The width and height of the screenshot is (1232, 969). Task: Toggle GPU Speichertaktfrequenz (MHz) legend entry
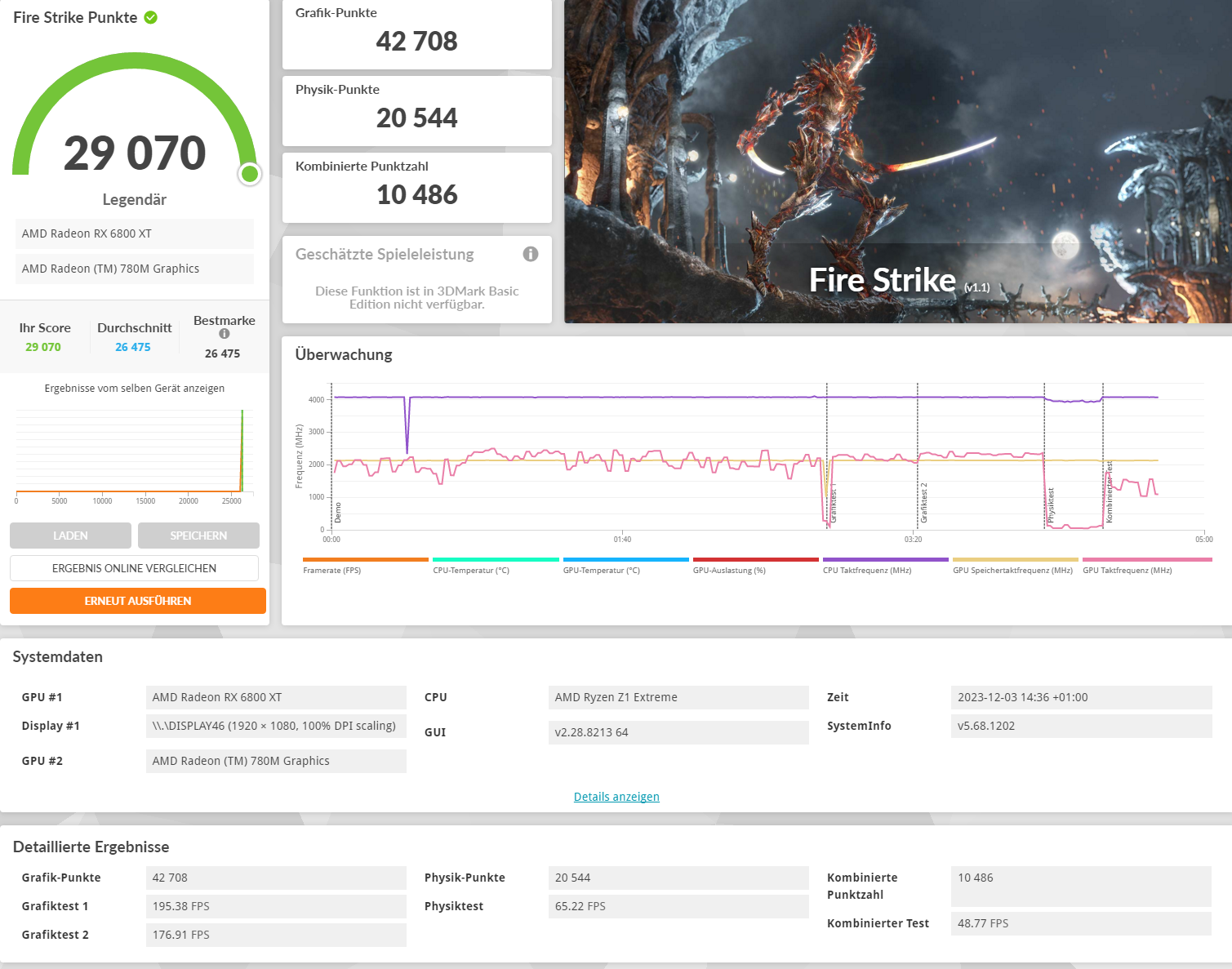pyautogui.click(x=1015, y=567)
